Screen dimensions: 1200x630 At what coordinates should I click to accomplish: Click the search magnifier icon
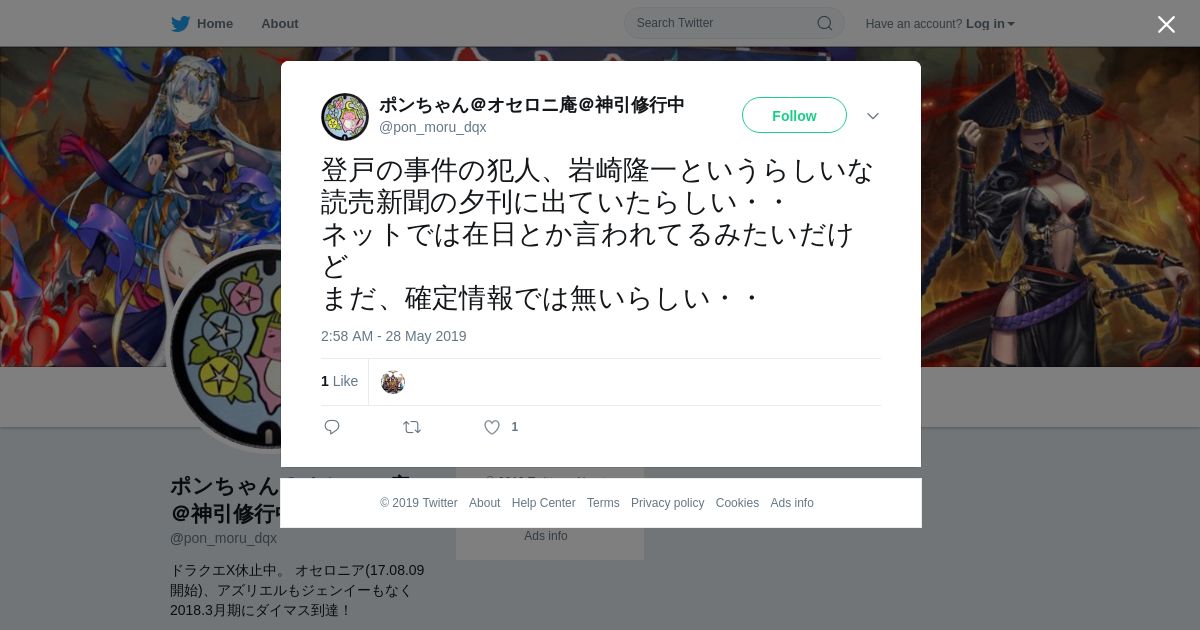point(825,23)
